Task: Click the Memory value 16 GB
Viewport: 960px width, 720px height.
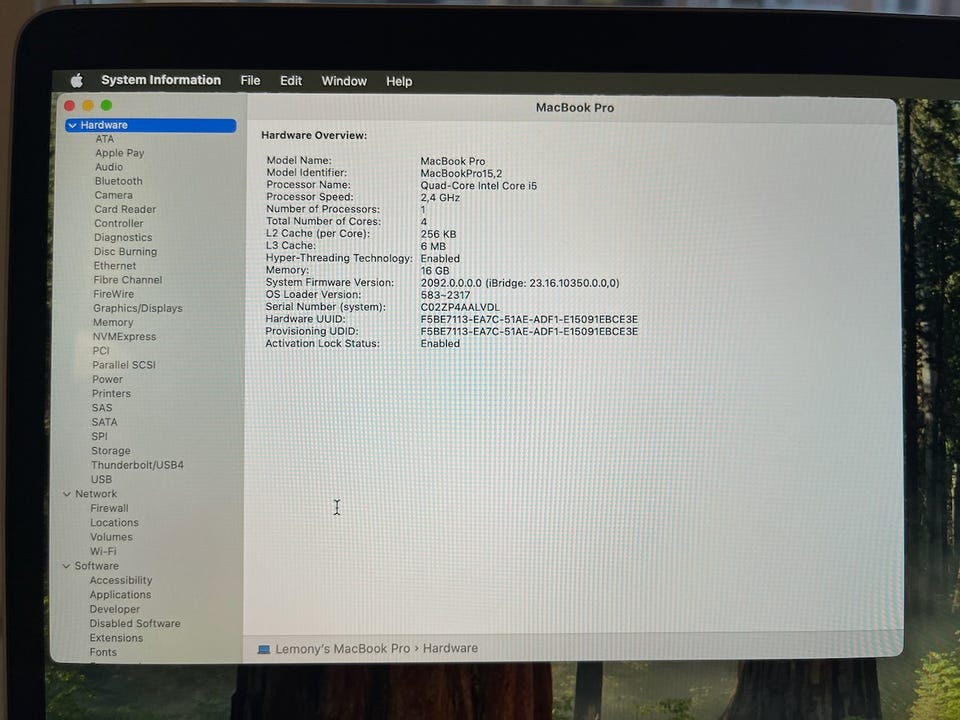Action: 435,271
